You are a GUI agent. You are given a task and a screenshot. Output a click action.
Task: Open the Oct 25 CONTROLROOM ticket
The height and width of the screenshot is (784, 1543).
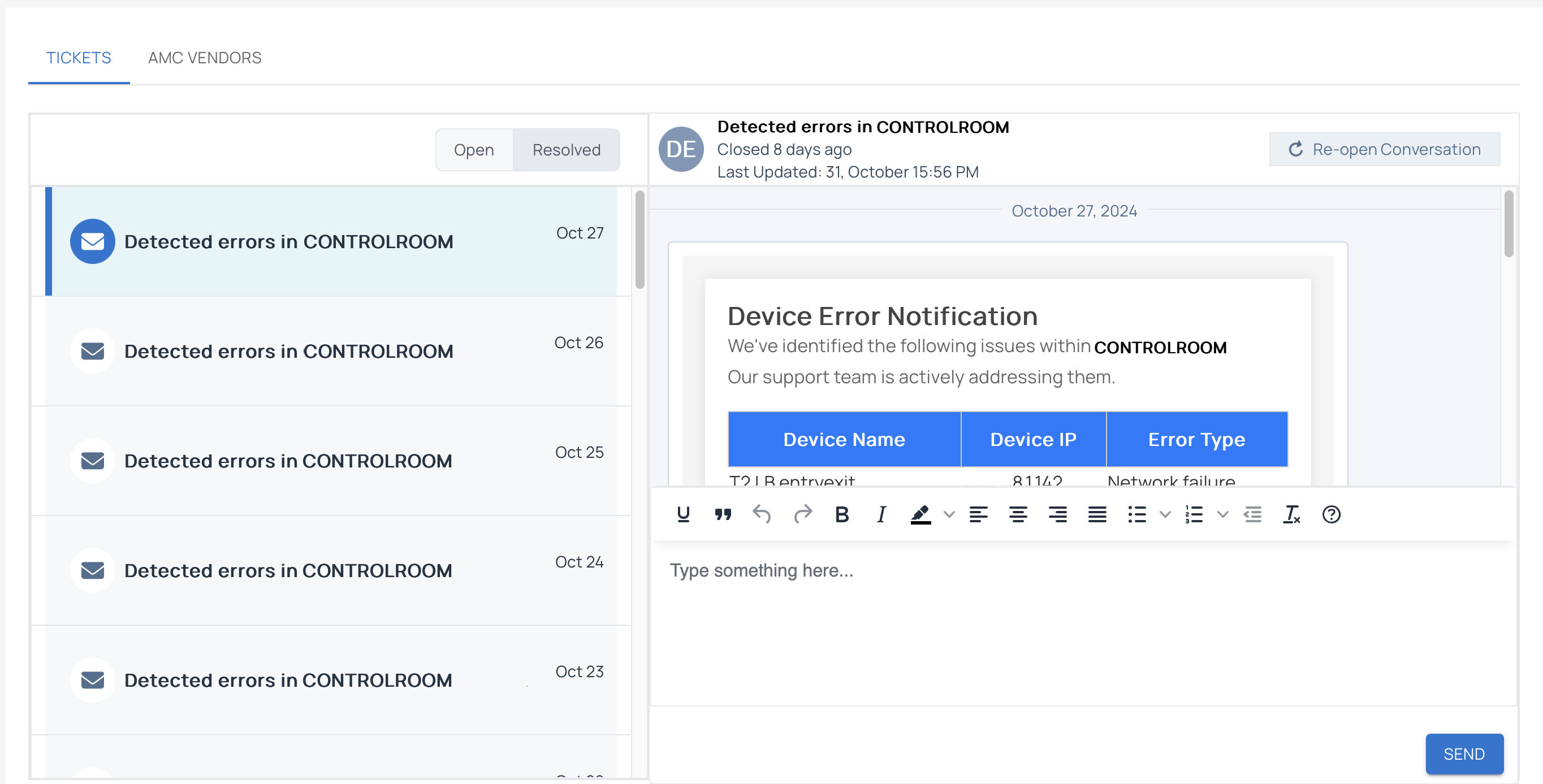(x=331, y=461)
